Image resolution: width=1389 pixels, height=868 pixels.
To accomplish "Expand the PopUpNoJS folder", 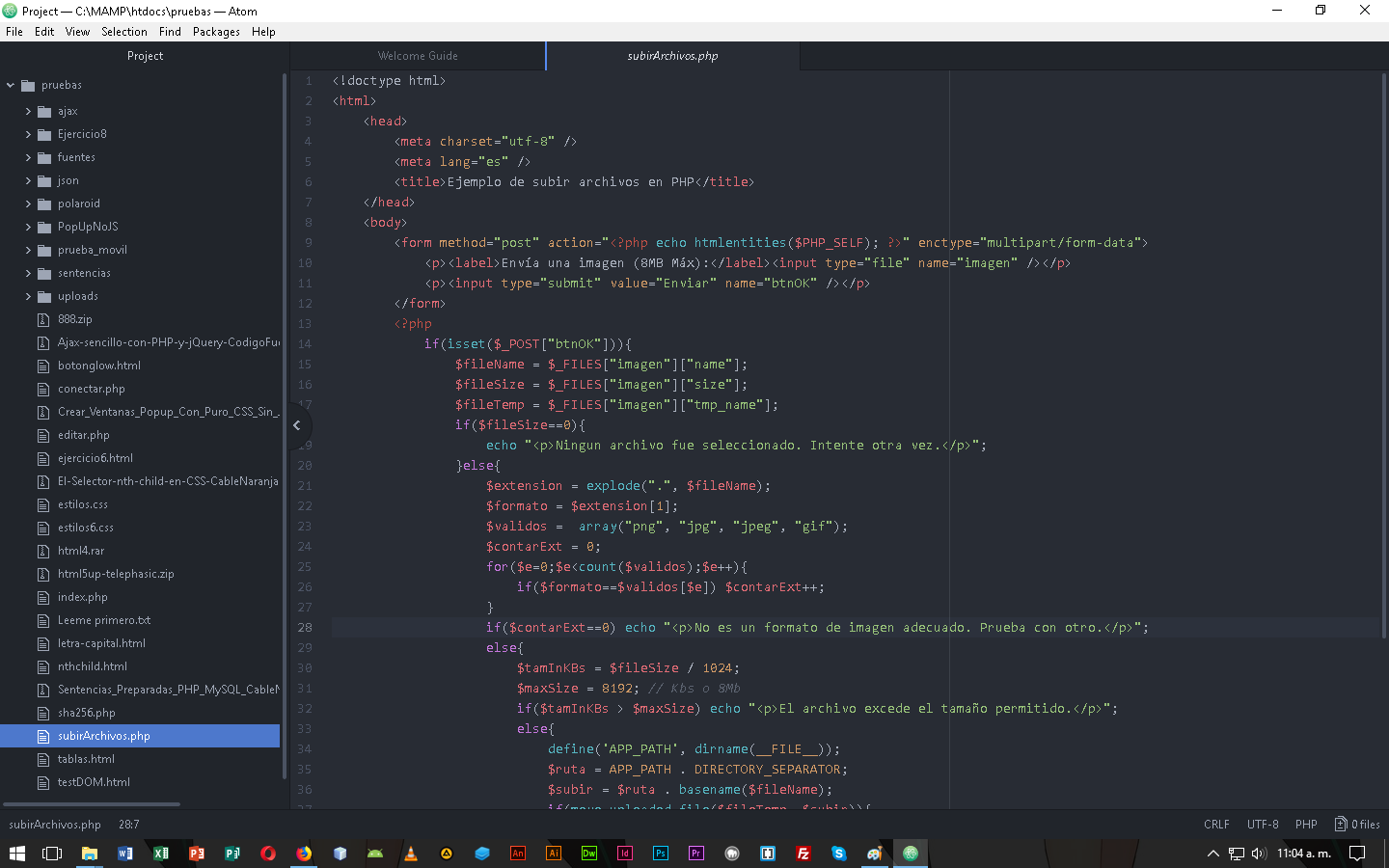I will pyautogui.click(x=28, y=227).
